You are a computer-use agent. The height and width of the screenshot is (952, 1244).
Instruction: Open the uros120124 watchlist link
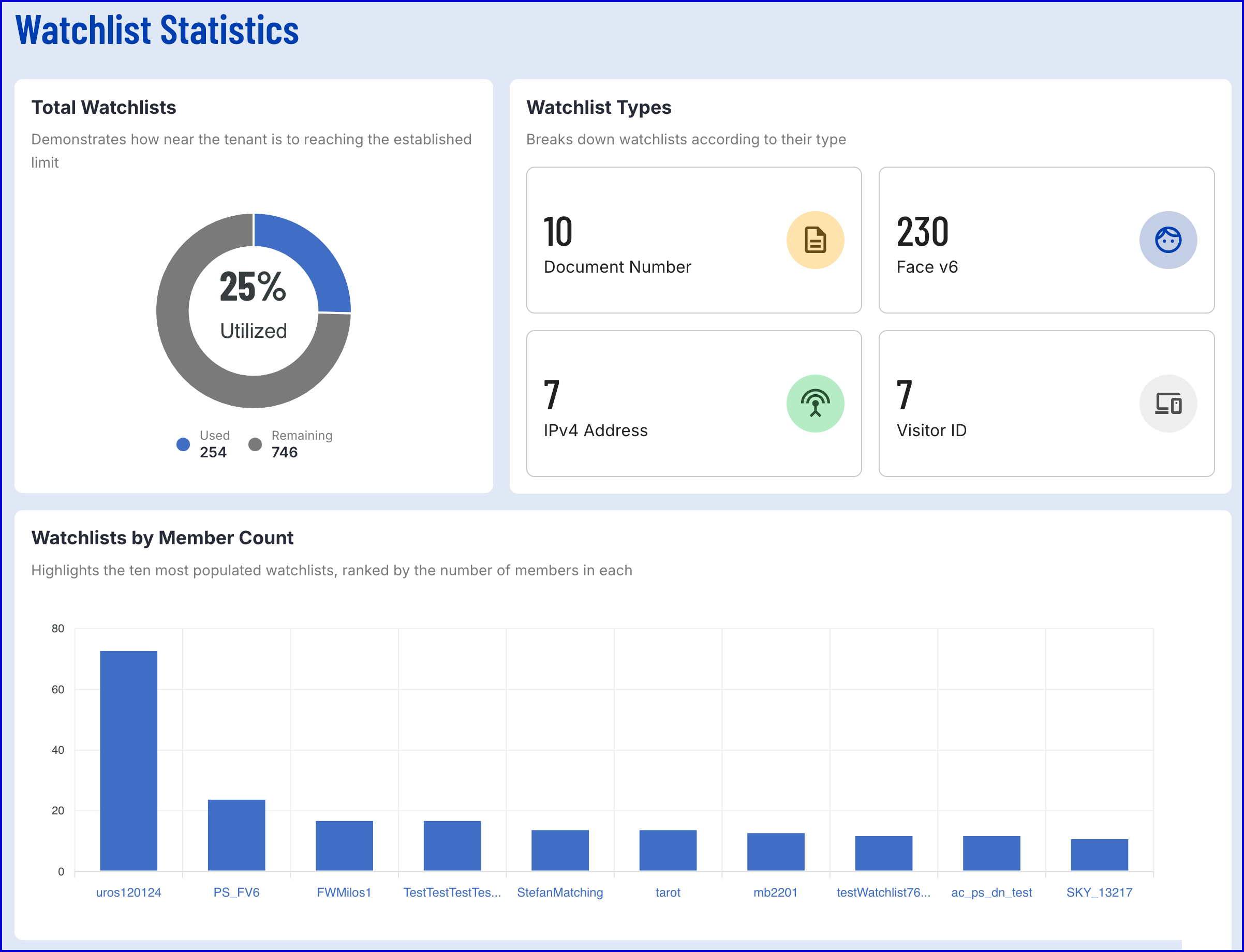(128, 892)
